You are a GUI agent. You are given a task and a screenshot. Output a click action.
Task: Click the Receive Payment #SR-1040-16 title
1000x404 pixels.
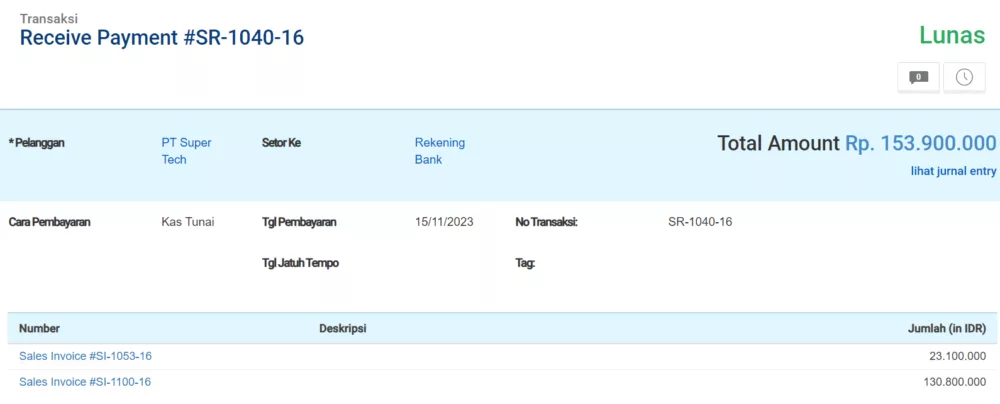pos(162,38)
